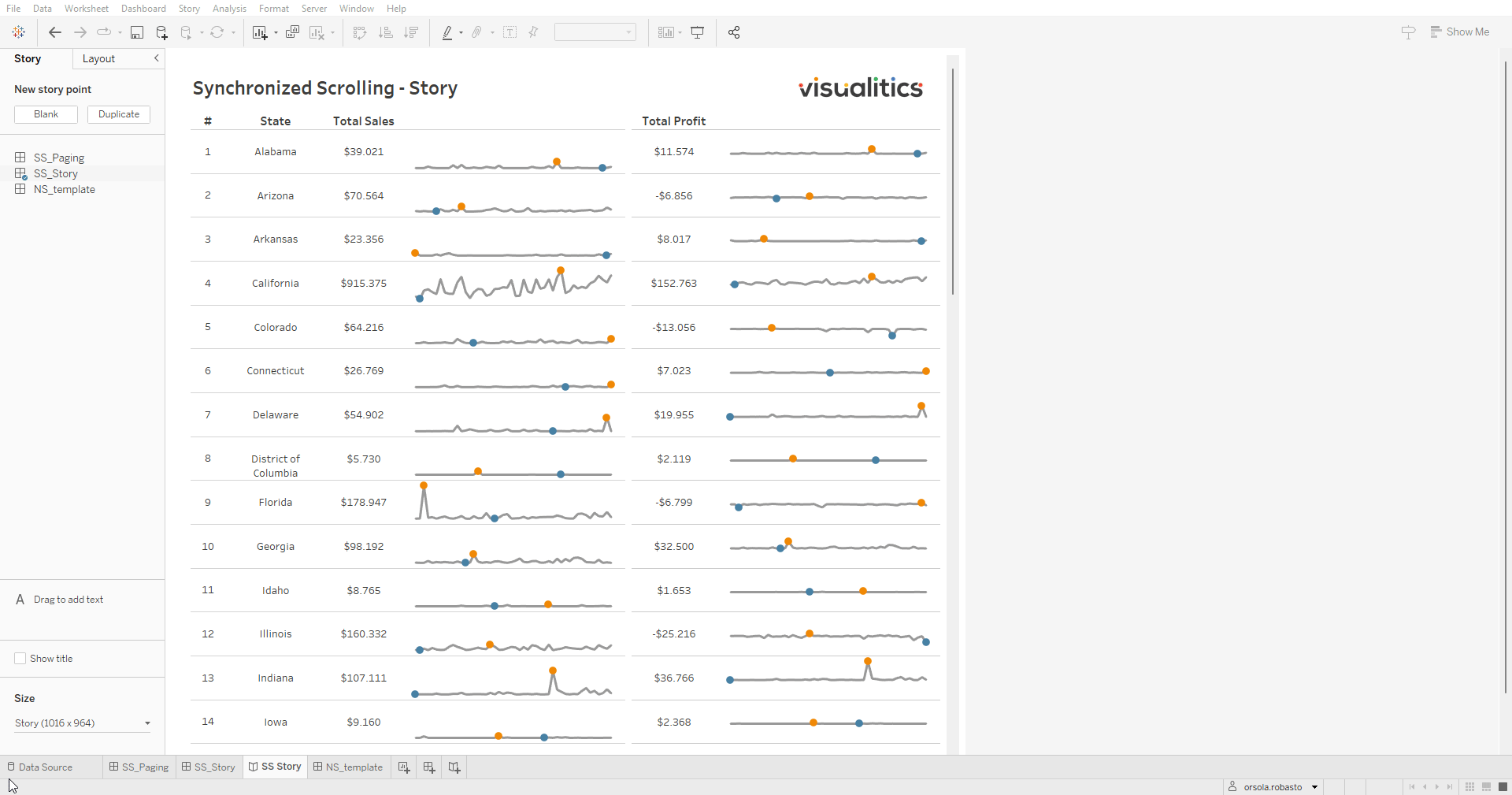Click the Swap rows and columns icon

point(360,32)
